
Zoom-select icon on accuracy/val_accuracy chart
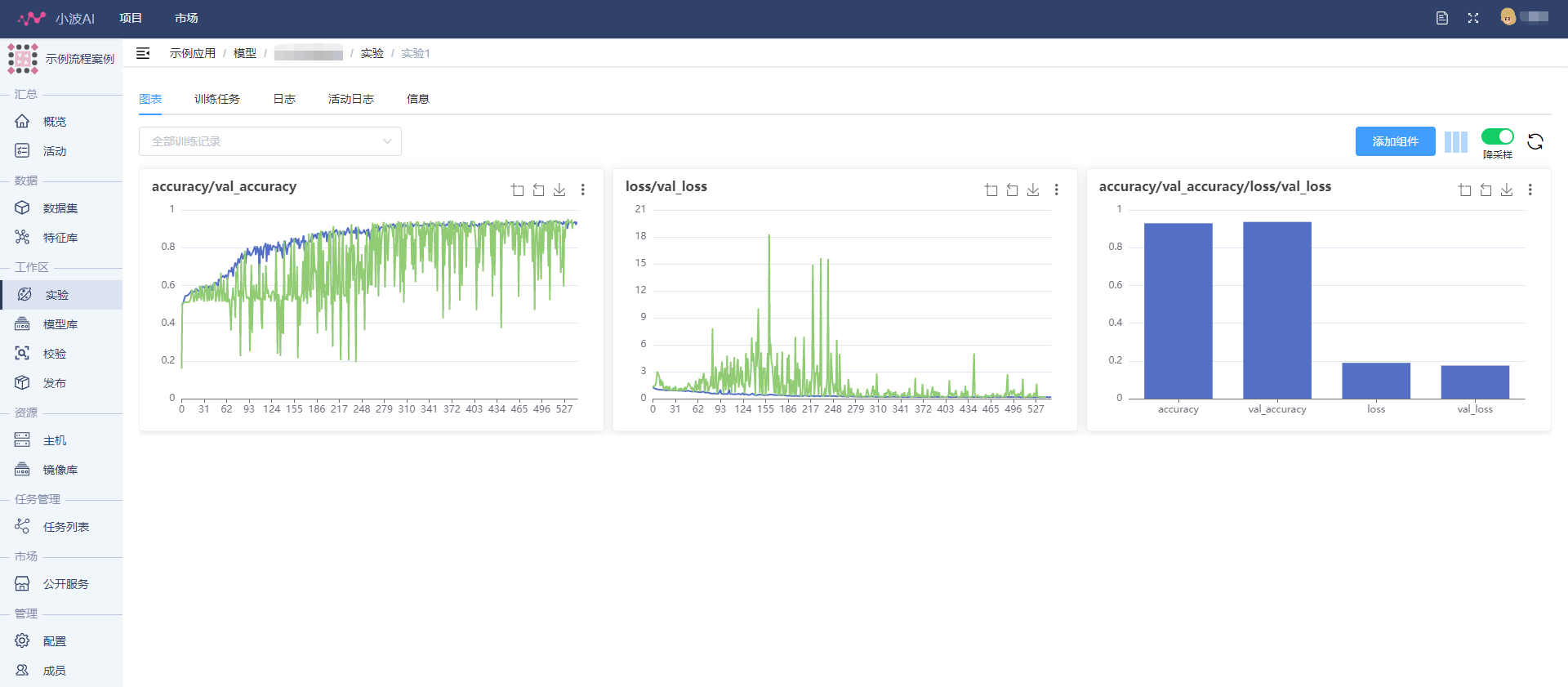(x=518, y=190)
